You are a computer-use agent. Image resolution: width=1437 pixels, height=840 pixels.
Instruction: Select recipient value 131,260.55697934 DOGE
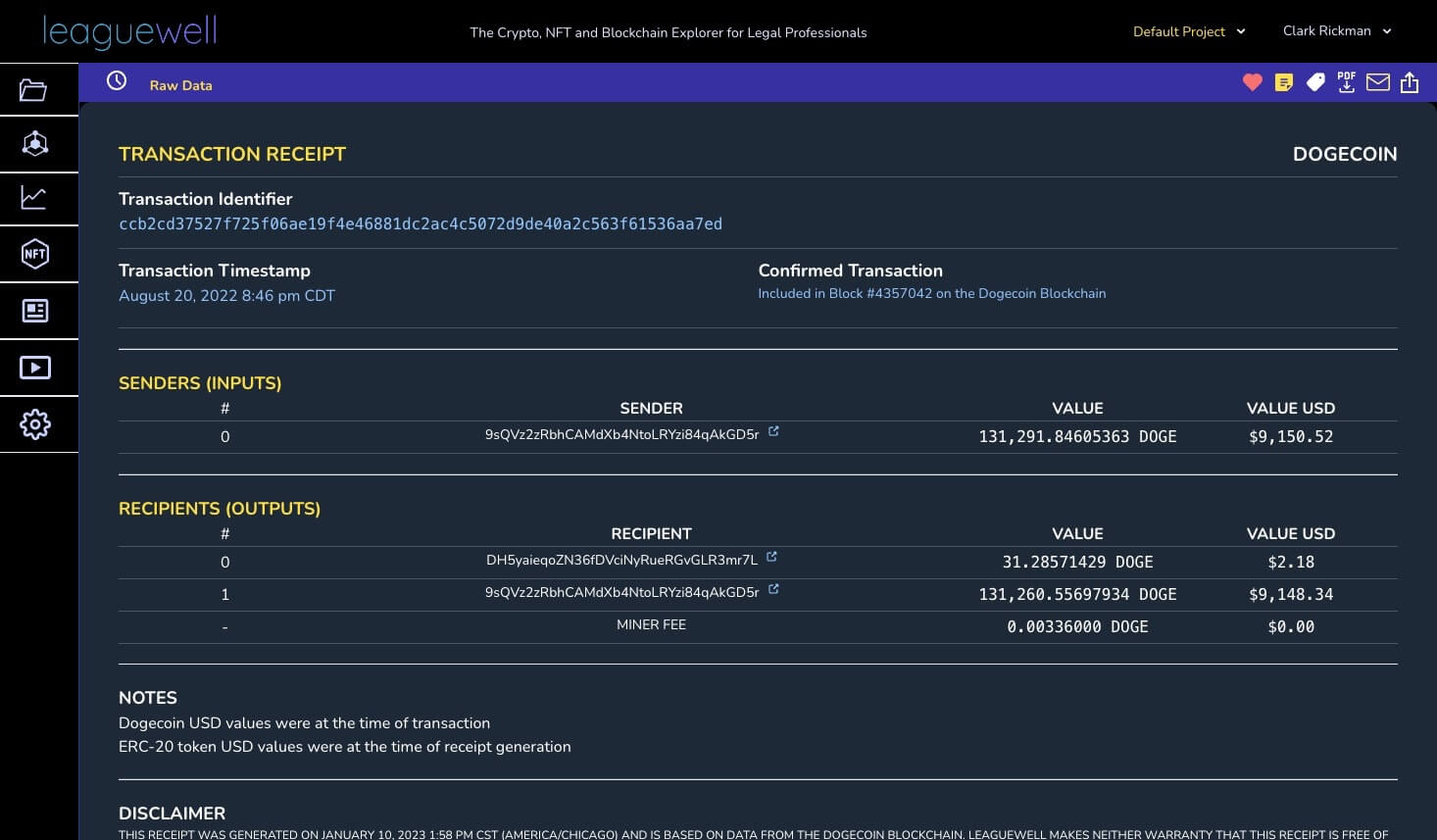1077,594
